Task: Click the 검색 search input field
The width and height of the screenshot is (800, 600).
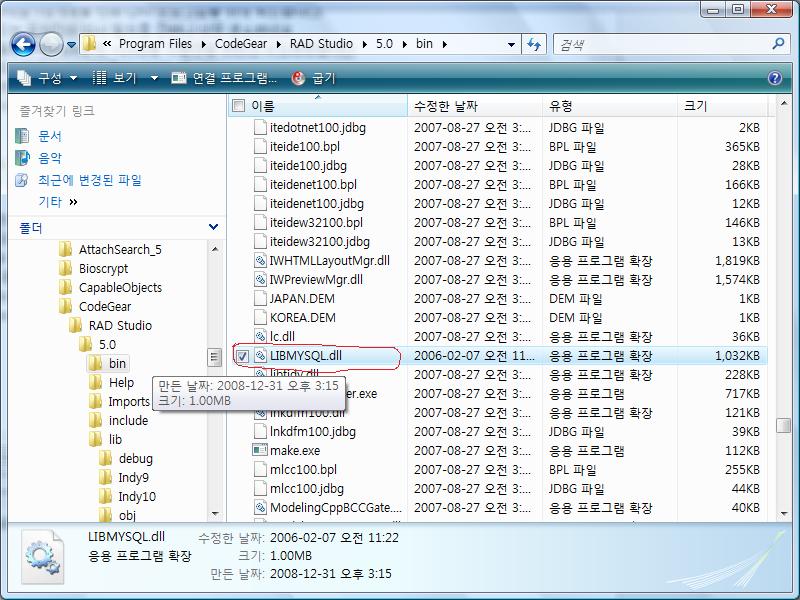Action: click(x=660, y=44)
